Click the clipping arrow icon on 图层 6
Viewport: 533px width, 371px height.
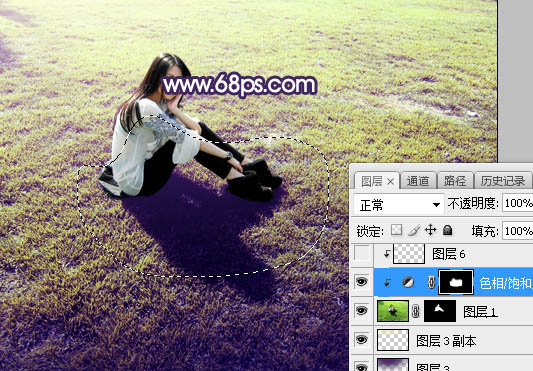[x=387, y=254]
